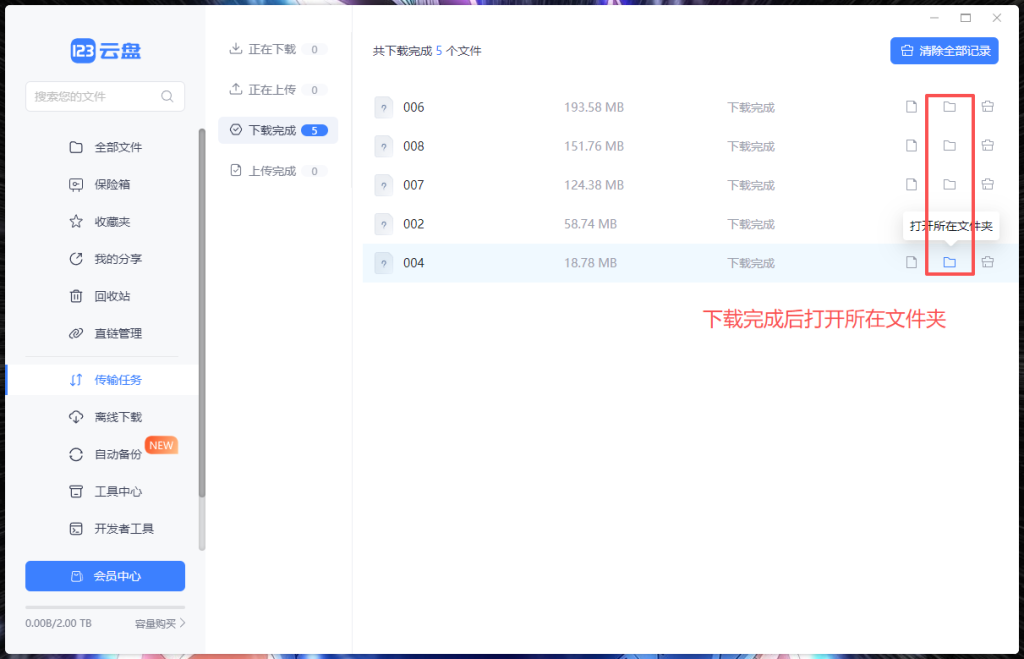The width and height of the screenshot is (1024, 659).
Task: Click the 123云盘 logo
Action: coord(105,51)
